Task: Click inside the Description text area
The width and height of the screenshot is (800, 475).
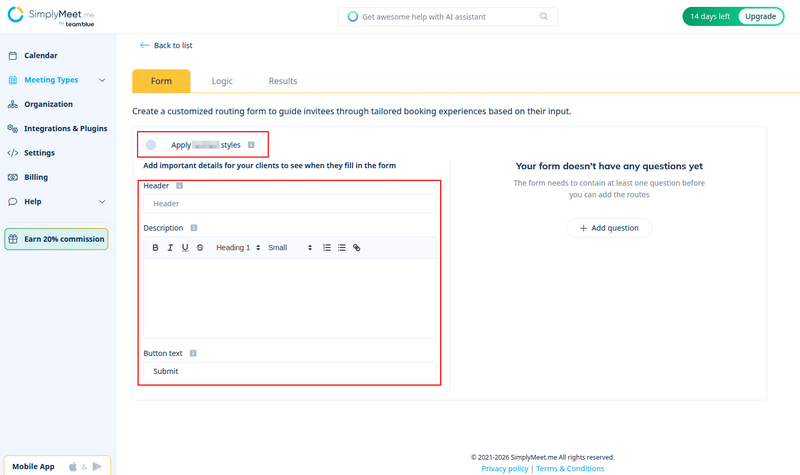Action: pos(290,298)
